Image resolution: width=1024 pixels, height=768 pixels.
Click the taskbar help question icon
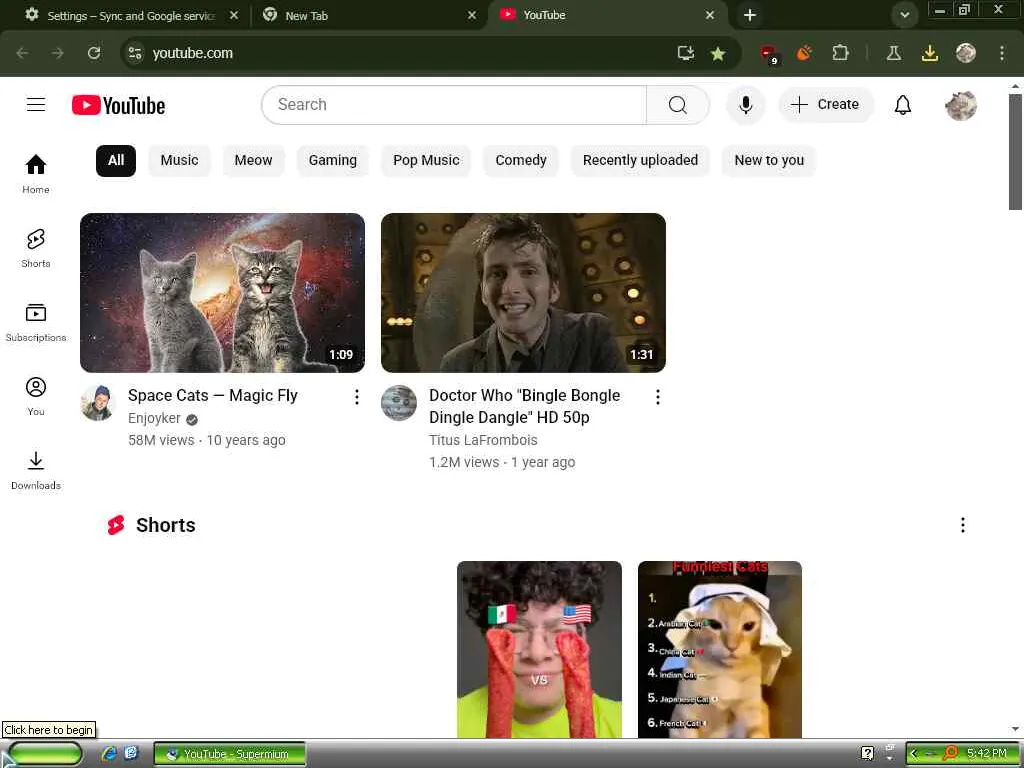[x=867, y=754]
